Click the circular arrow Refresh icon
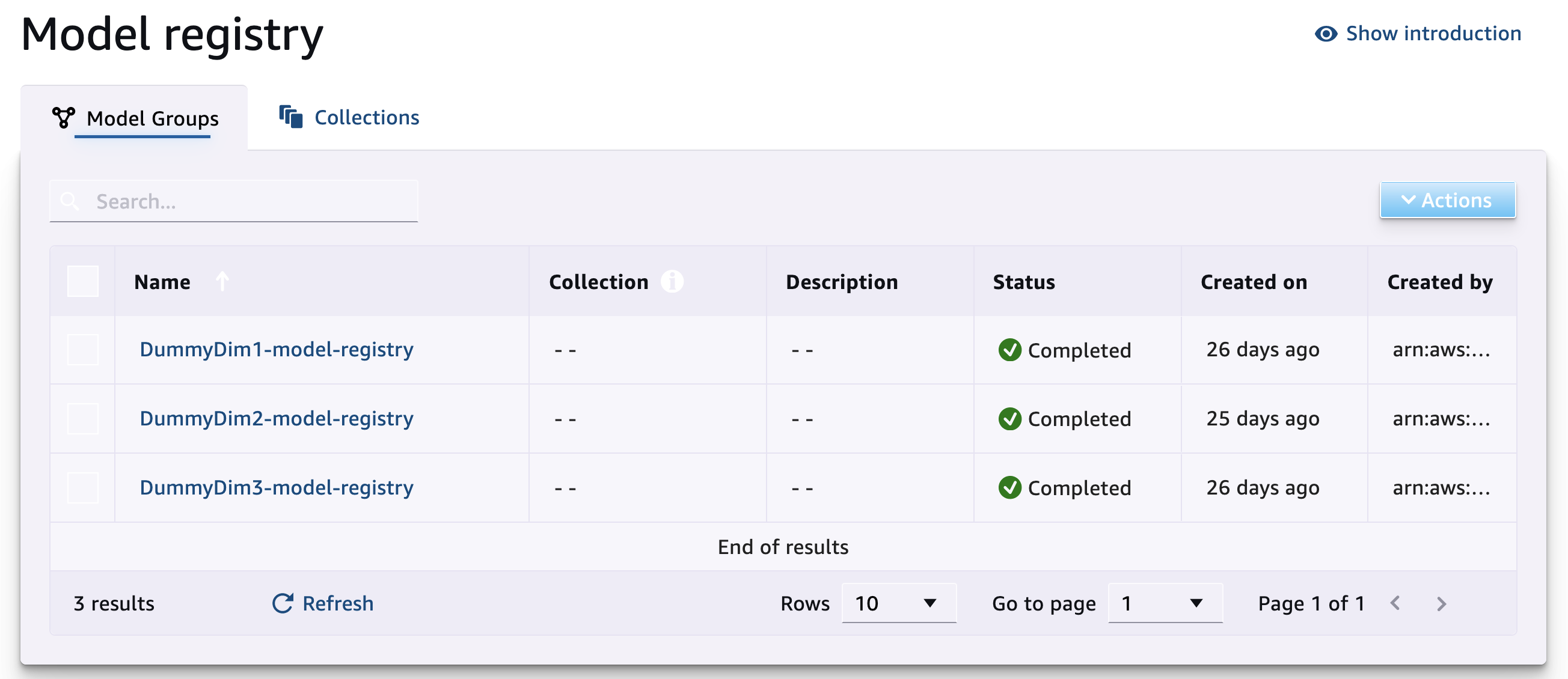This screenshot has width=1568, height=679. (x=283, y=603)
